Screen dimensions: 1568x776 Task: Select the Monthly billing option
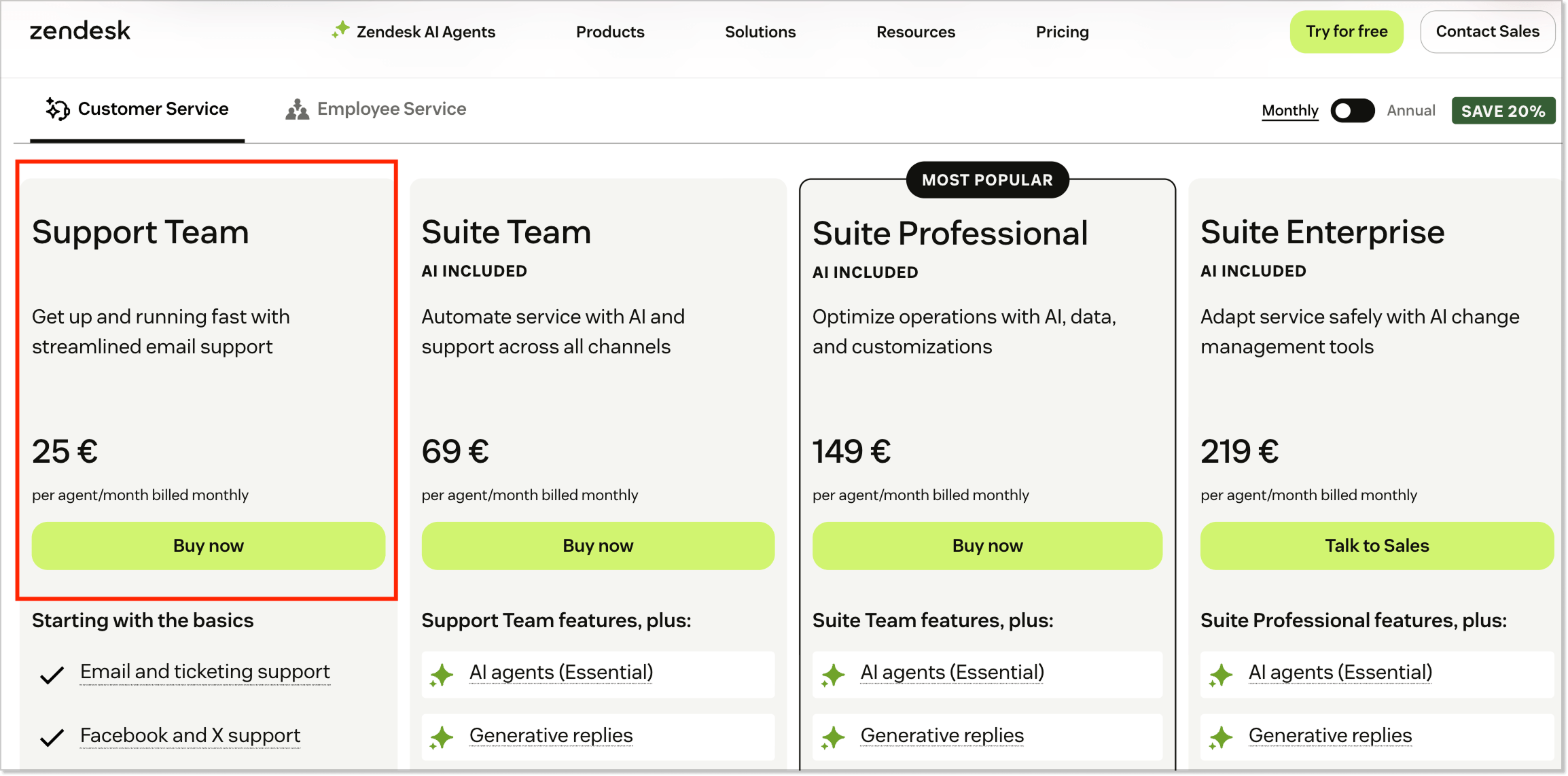point(1289,110)
